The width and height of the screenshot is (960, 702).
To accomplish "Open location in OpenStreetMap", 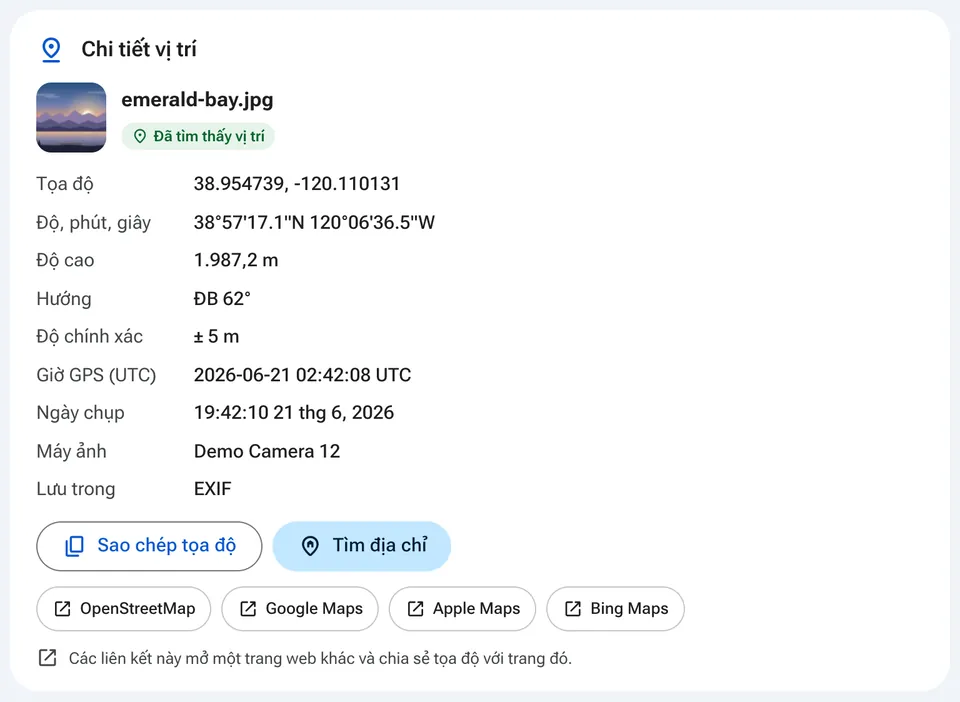I will tap(124, 609).
